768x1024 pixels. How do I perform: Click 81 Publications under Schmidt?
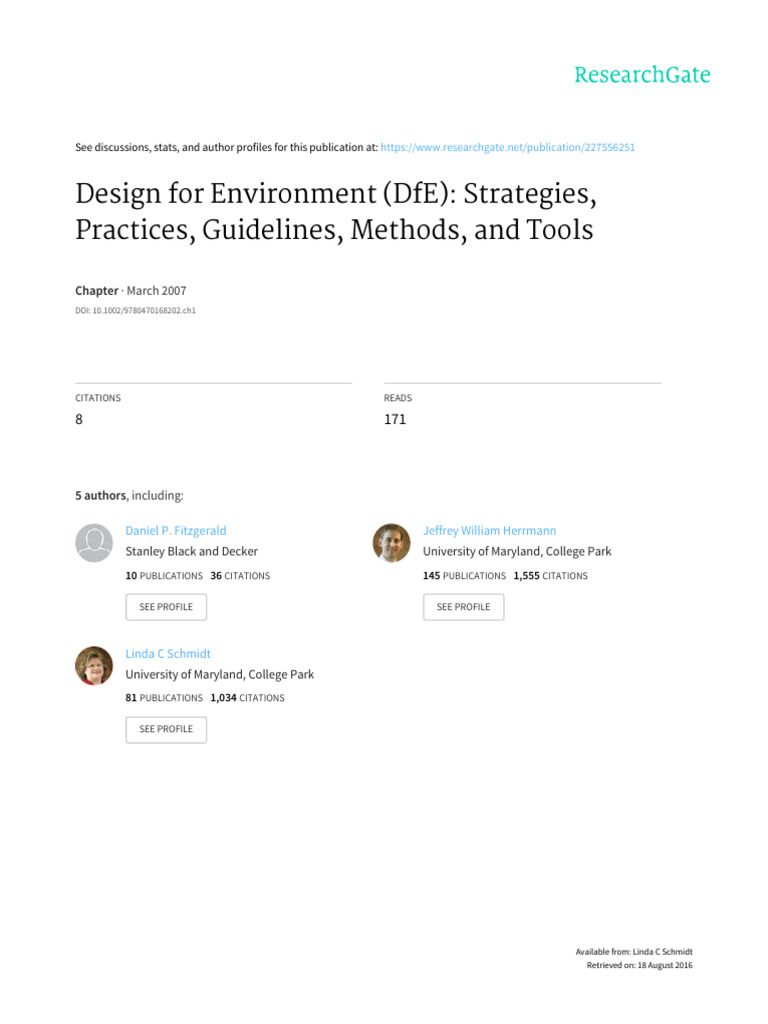(x=164, y=698)
